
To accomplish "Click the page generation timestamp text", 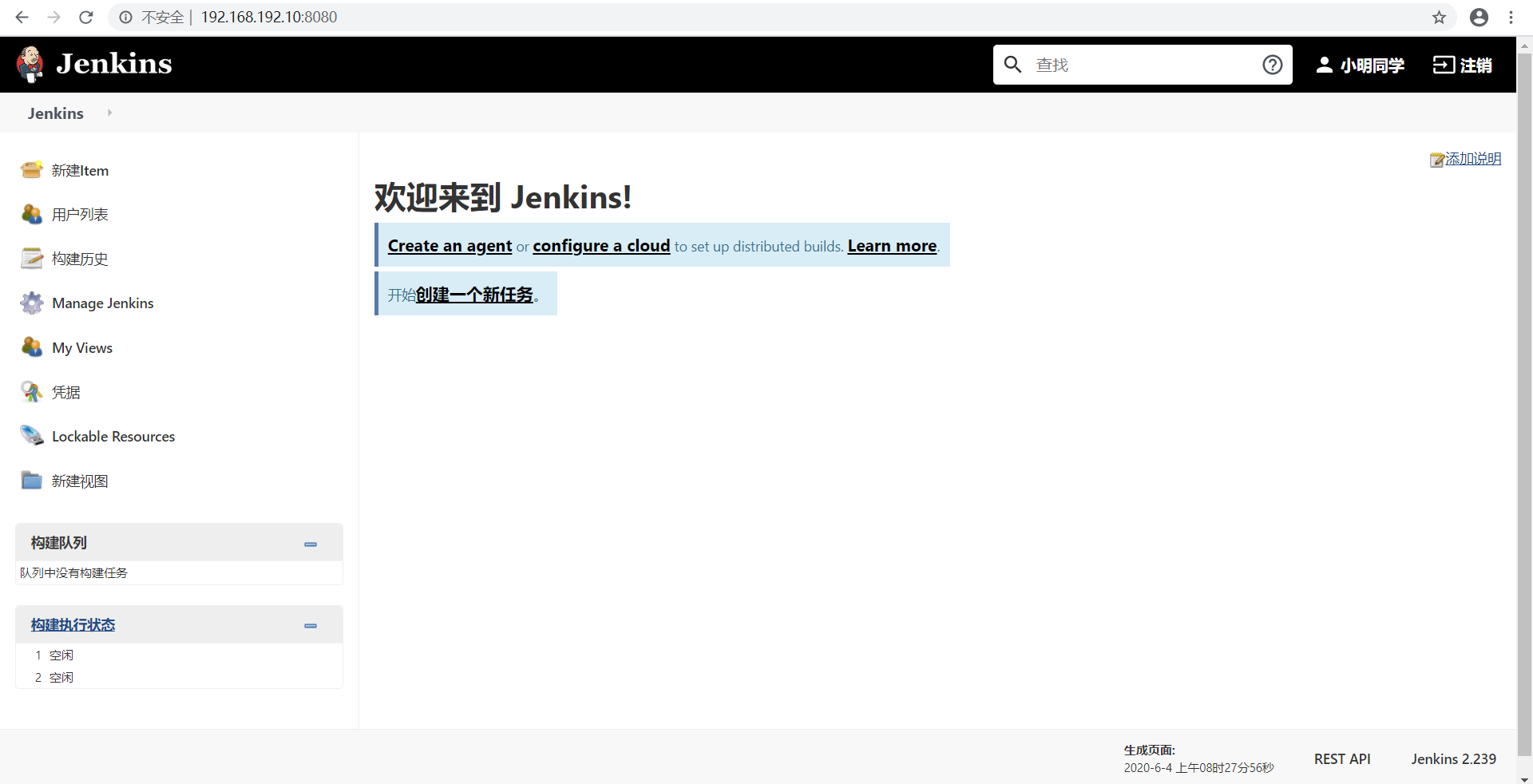I will coord(1198,767).
